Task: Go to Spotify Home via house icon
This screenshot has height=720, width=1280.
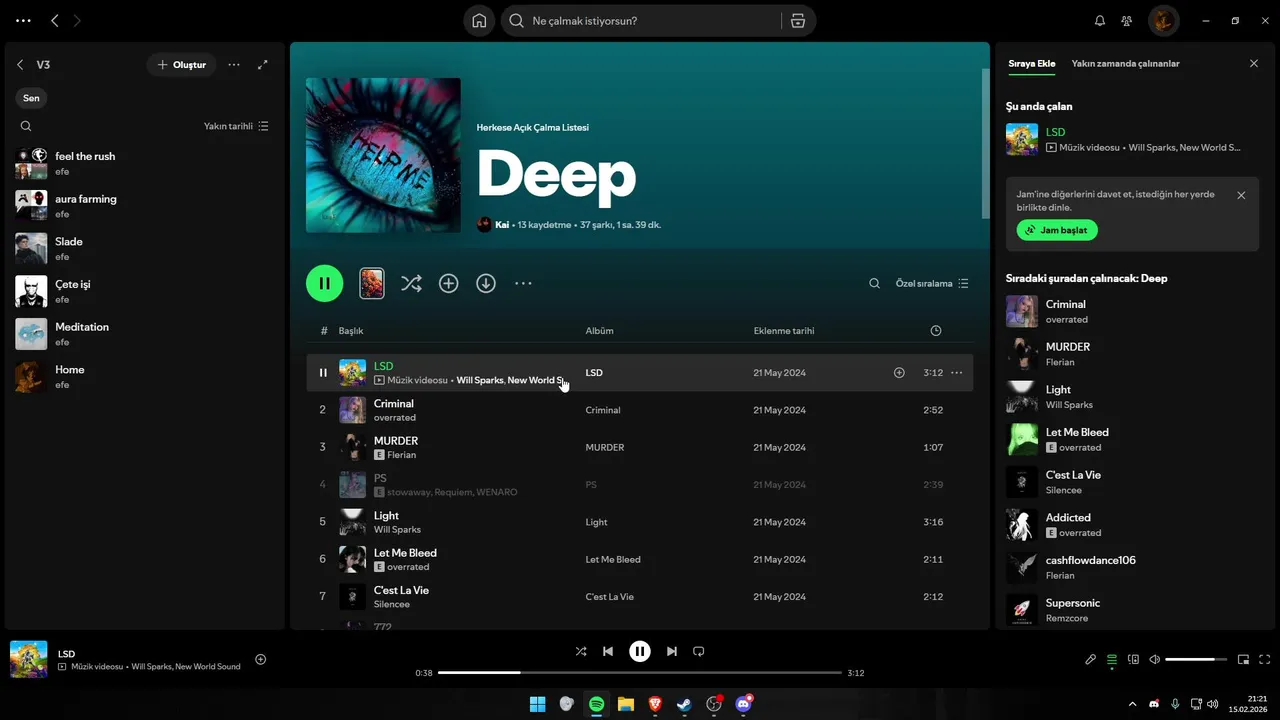Action: (480, 20)
